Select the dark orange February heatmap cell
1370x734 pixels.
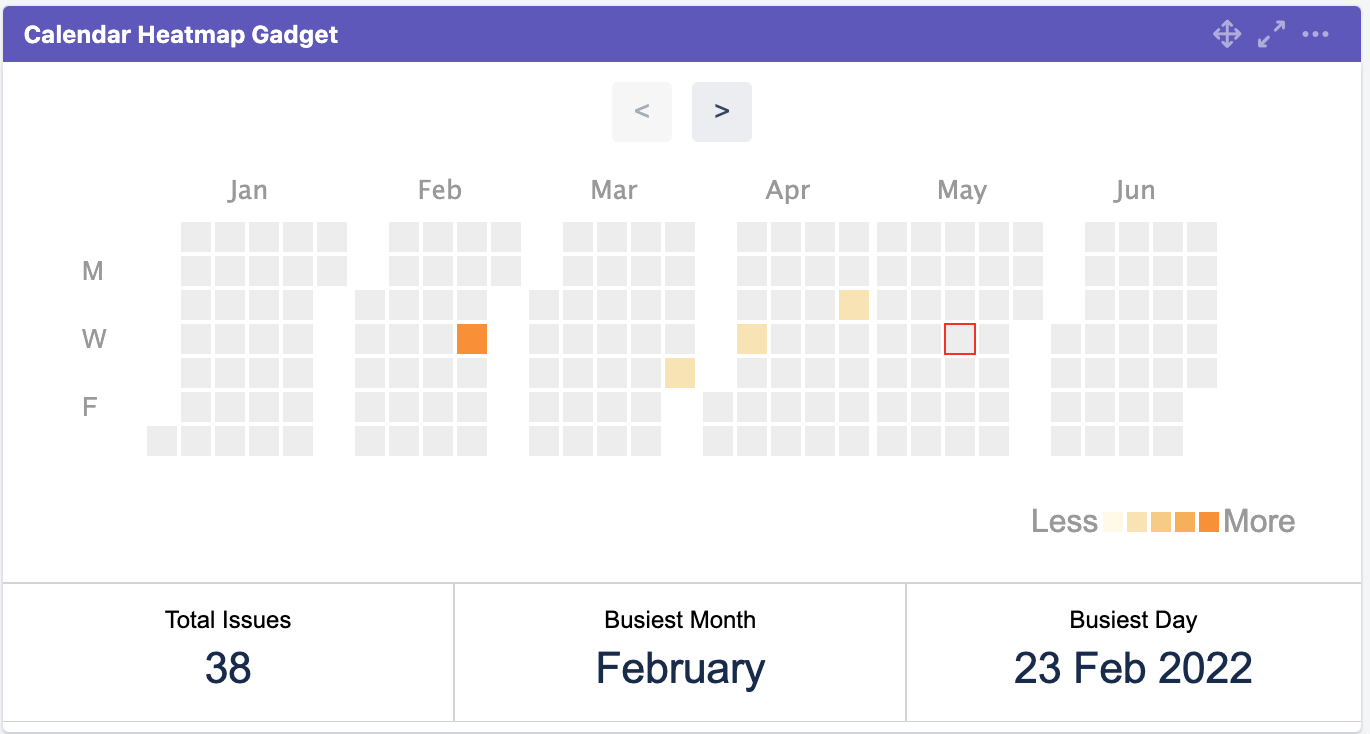click(x=472, y=339)
